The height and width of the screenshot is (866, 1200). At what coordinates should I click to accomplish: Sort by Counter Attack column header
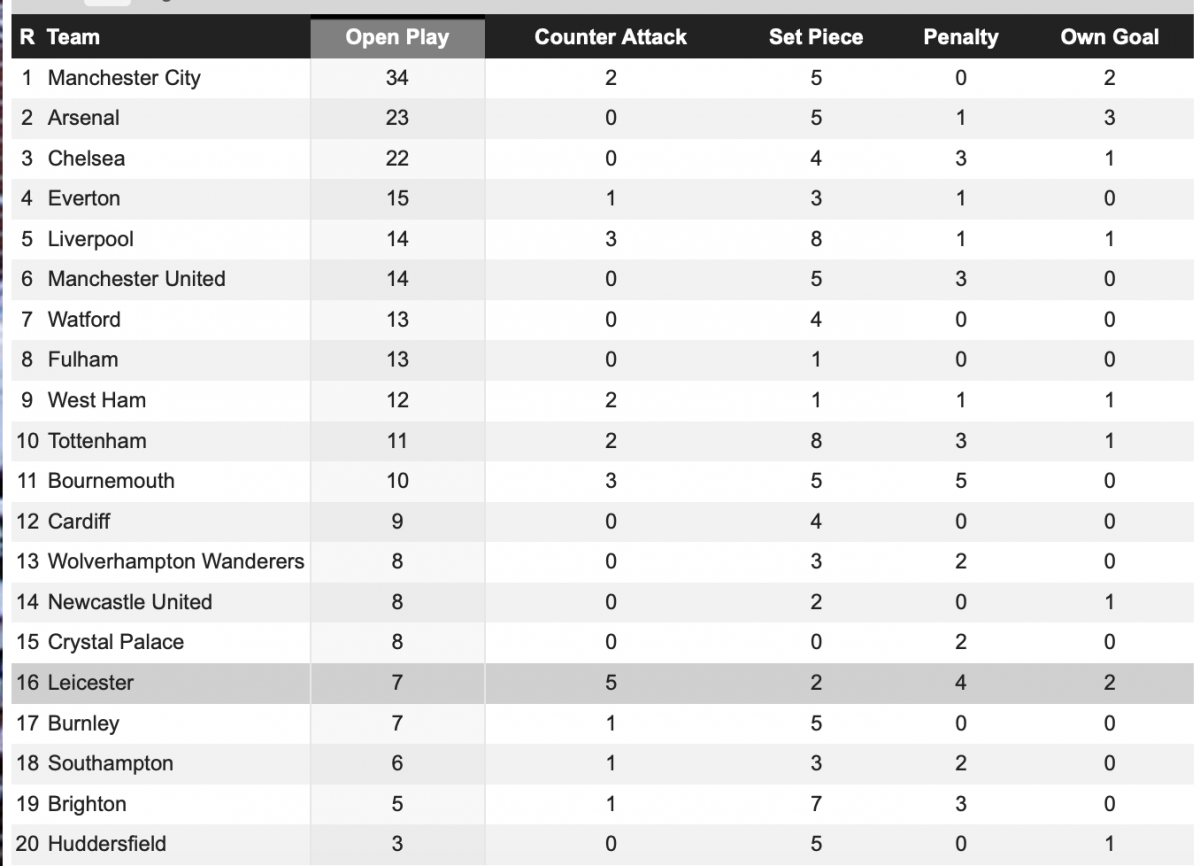(x=610, y=37)
